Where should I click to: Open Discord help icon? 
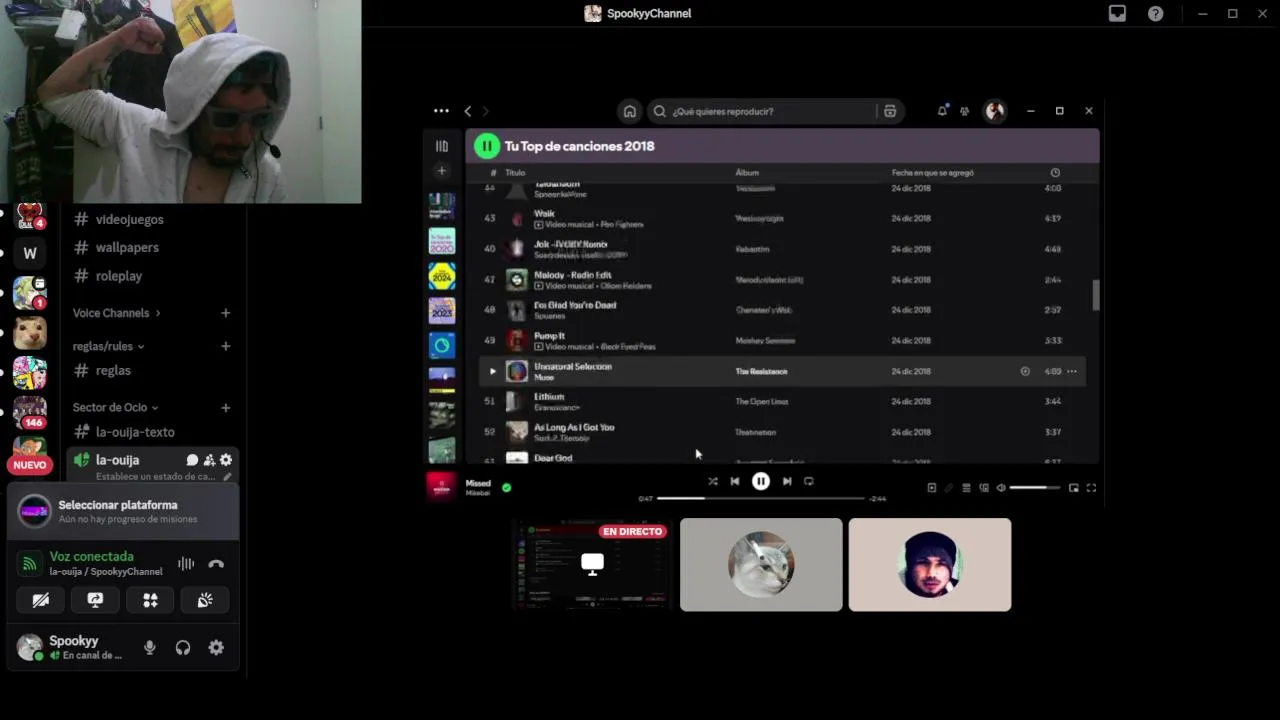(x=1155, y=13)
